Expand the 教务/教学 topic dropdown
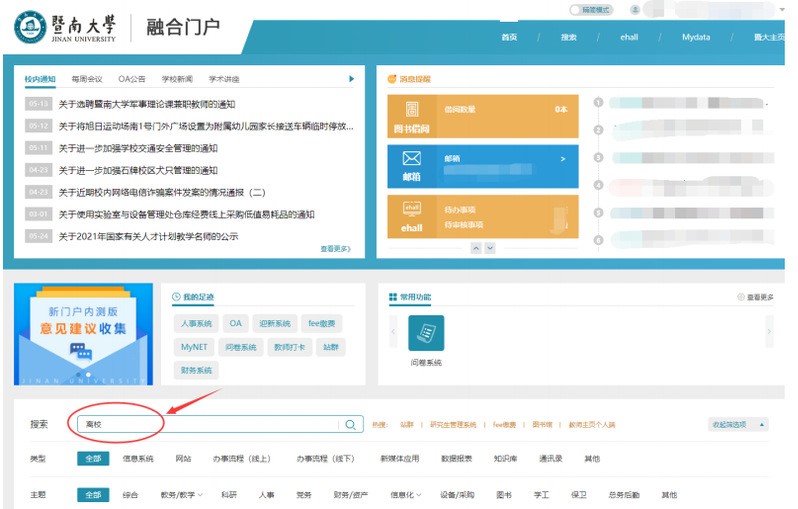The width and height of the screenshot is (798, 509). (181, 495)
